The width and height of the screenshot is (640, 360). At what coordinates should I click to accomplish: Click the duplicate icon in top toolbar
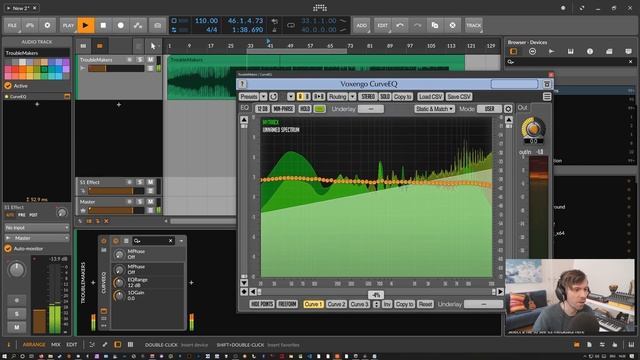(x=435, y=25)
